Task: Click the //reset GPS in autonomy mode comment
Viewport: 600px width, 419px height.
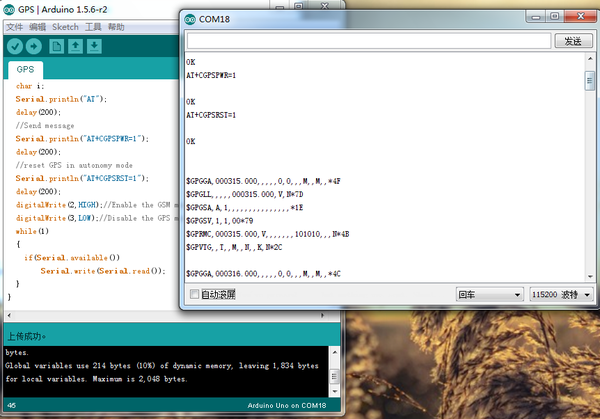Action: tap(74, 165)
